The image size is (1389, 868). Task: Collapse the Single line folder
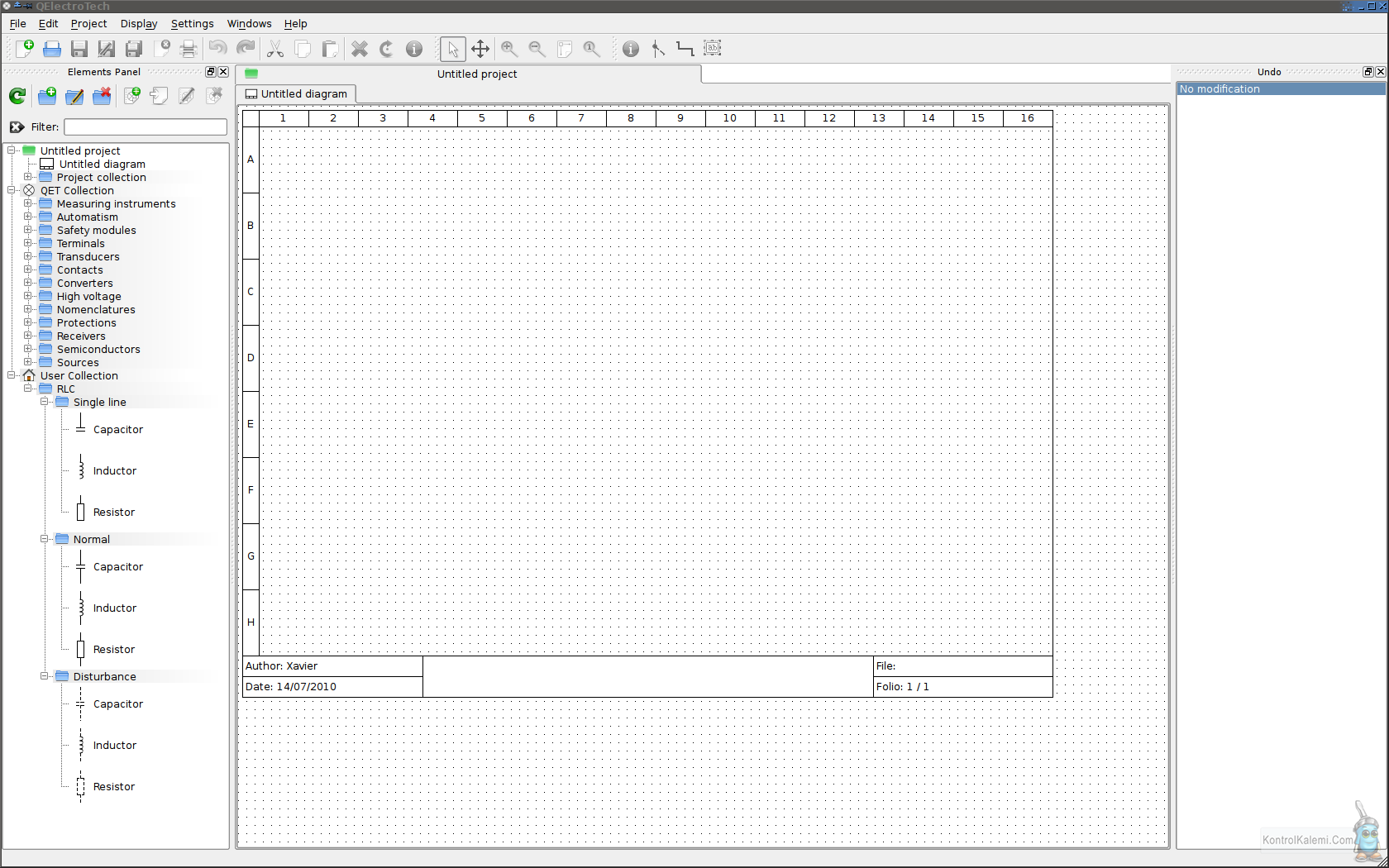tap(45, 402)
